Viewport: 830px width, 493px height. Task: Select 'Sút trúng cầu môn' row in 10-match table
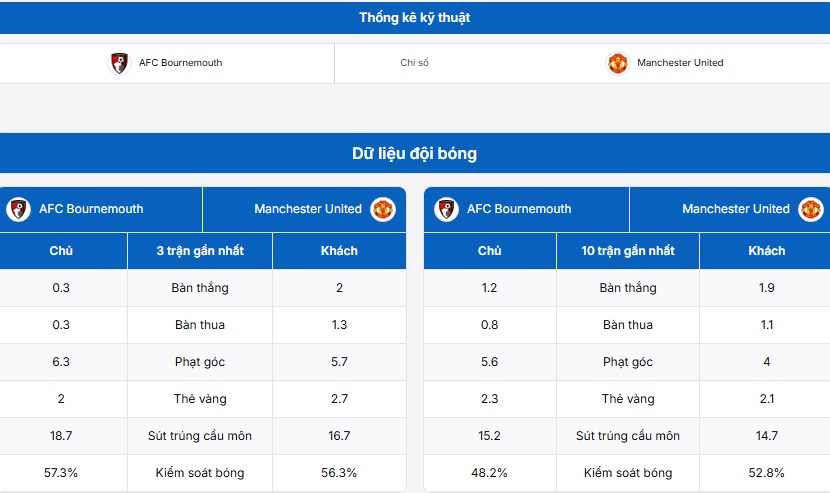point(628,436)
